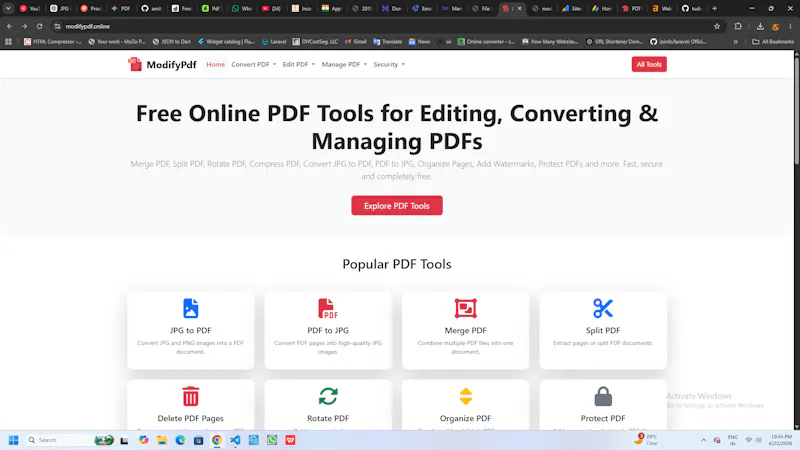
Task: Open the Chrome profile avatar
Action: pos(776,26)
